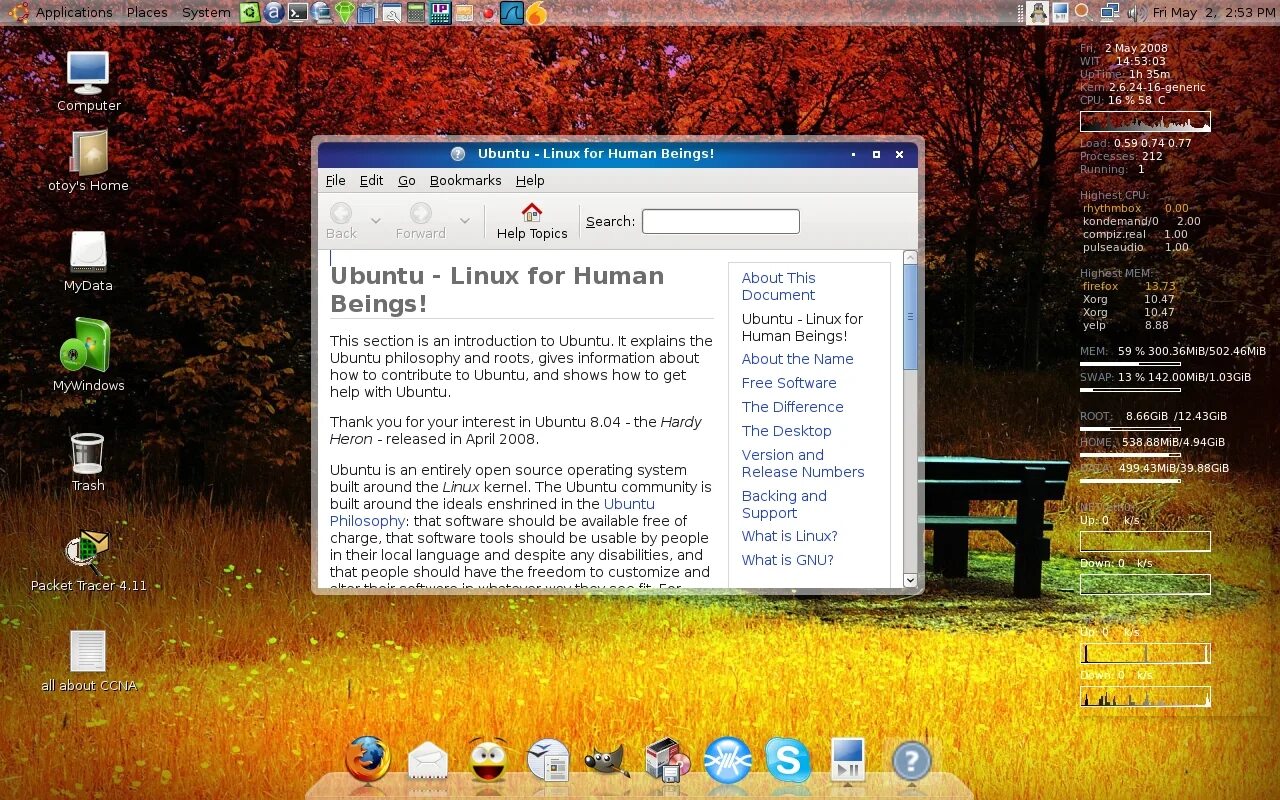Open the 'Free Software' link

click(789, 383)
